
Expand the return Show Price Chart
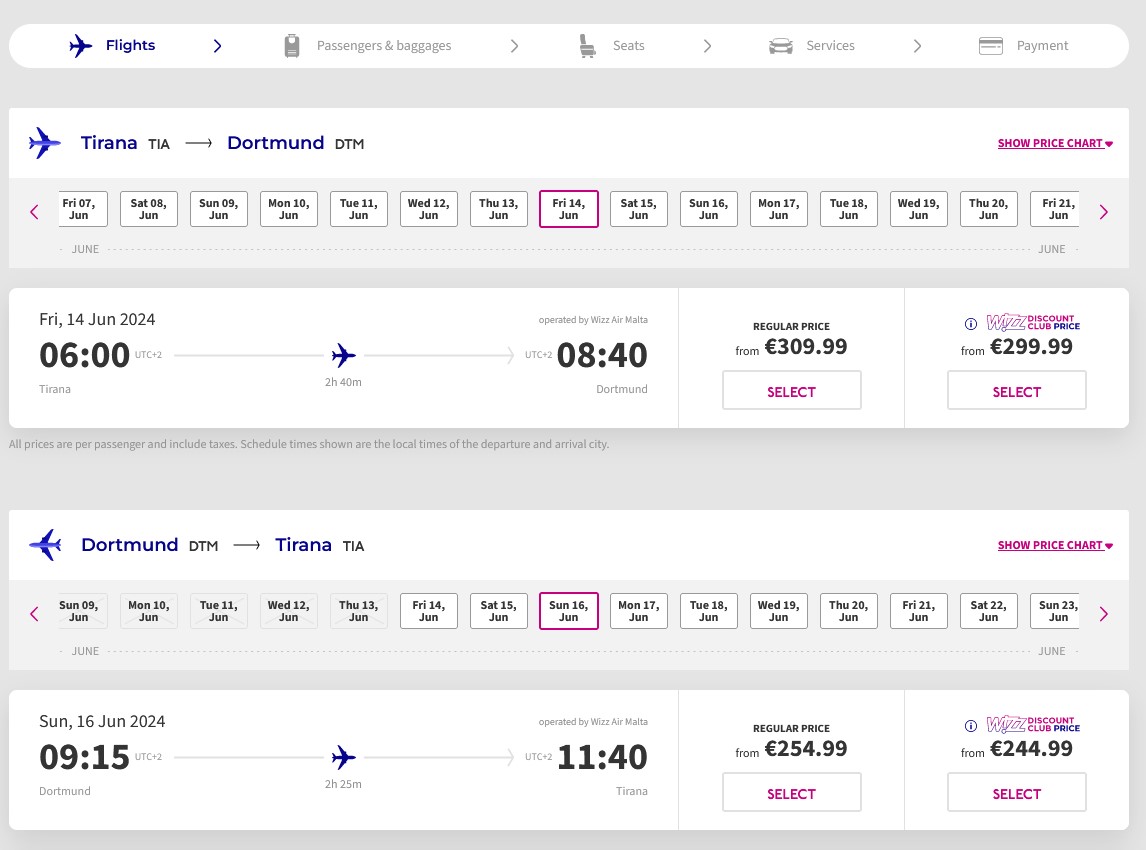(1054, 545)
